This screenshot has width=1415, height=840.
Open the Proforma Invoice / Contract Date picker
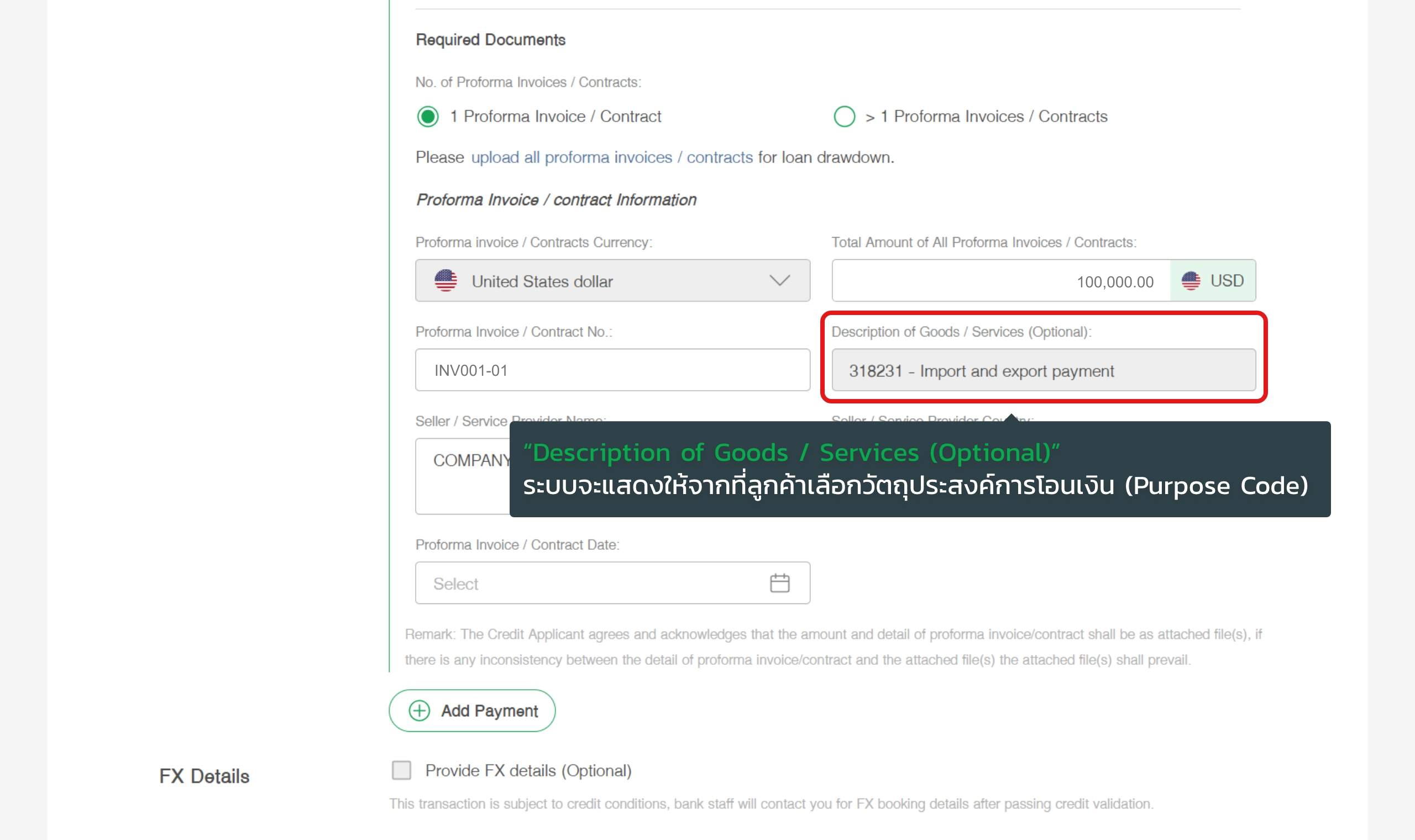coord(612,583)
